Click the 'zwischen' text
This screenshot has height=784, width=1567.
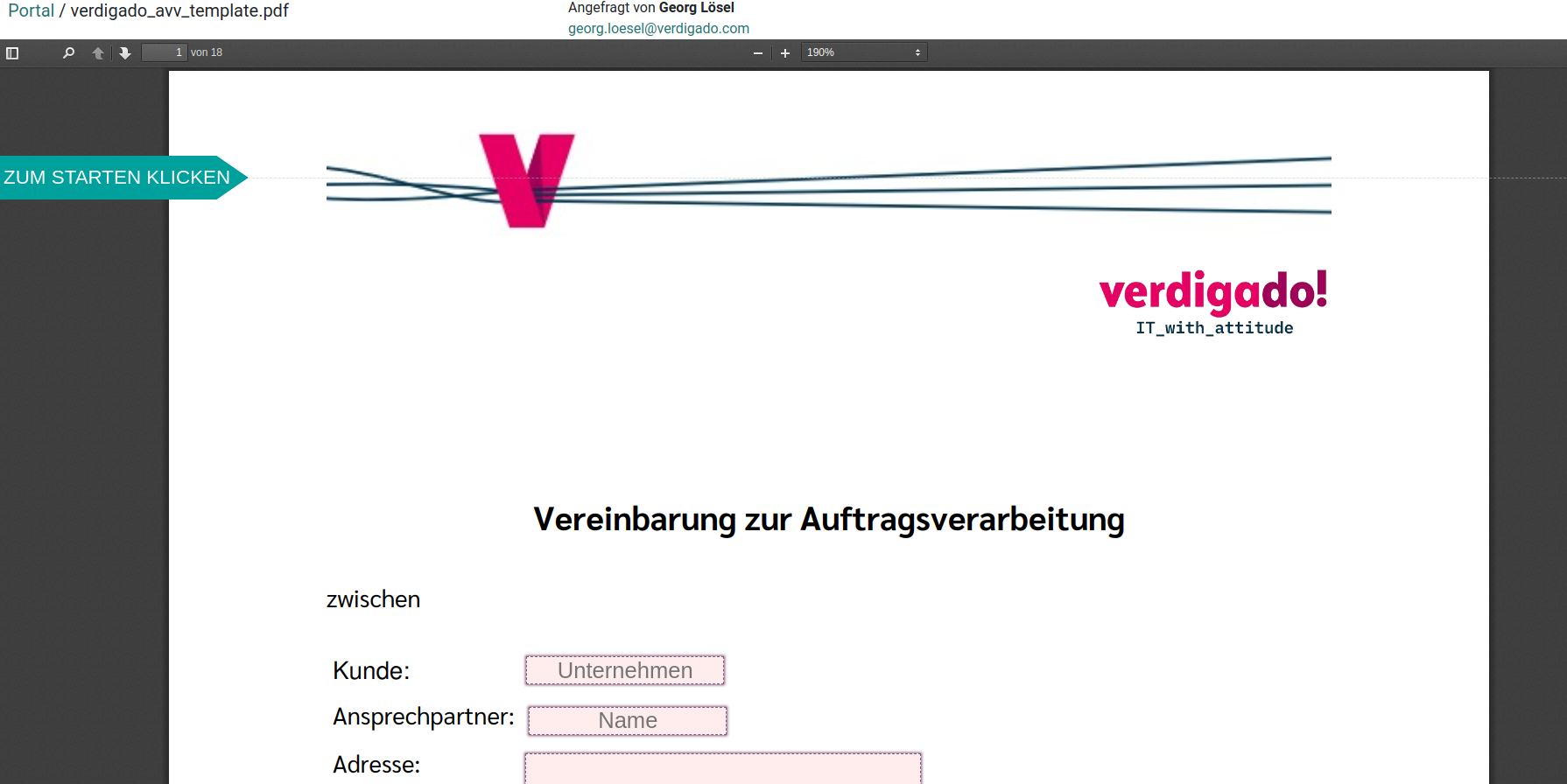[x=373, y=599]
